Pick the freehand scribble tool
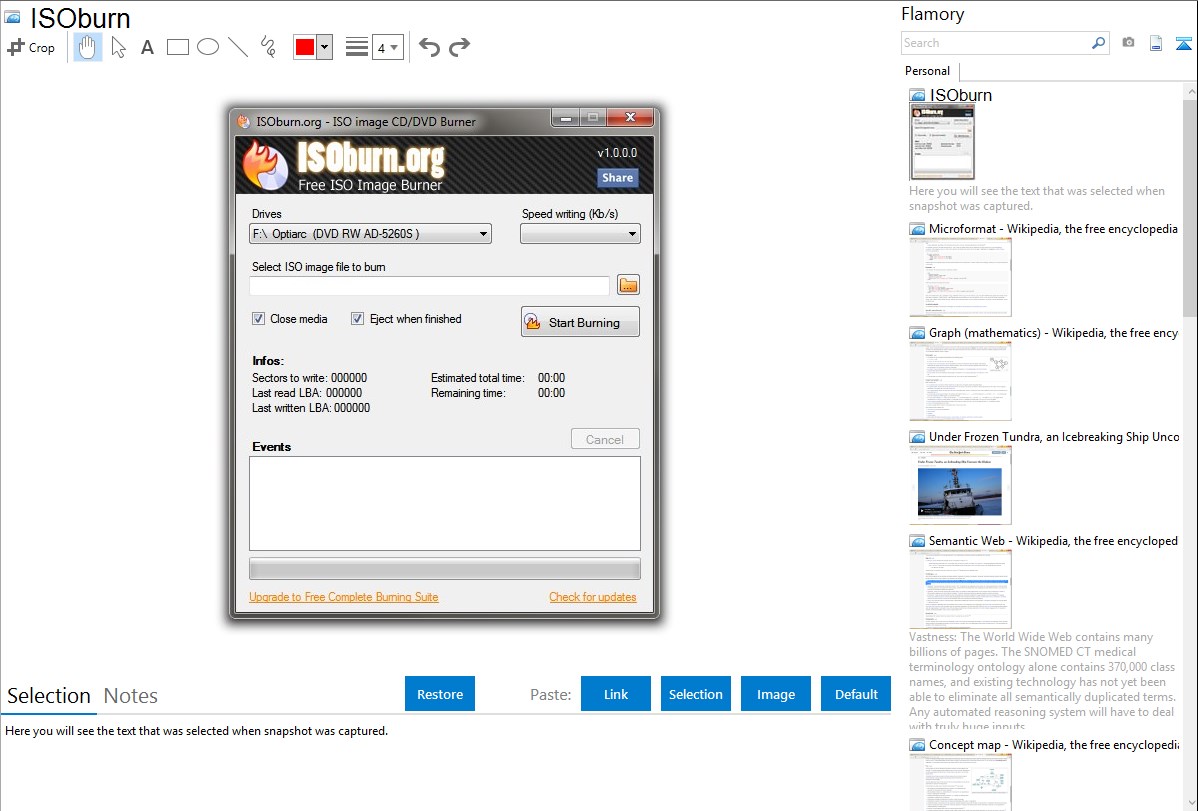 point(268,47)
